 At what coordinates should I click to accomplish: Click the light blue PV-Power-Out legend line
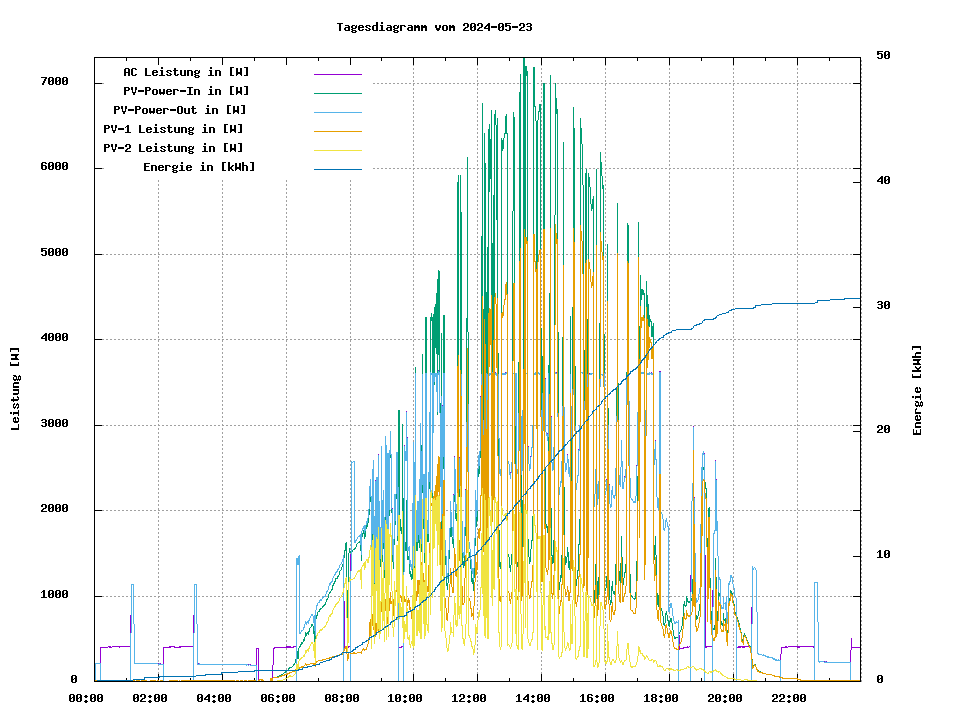coord(337,112)
